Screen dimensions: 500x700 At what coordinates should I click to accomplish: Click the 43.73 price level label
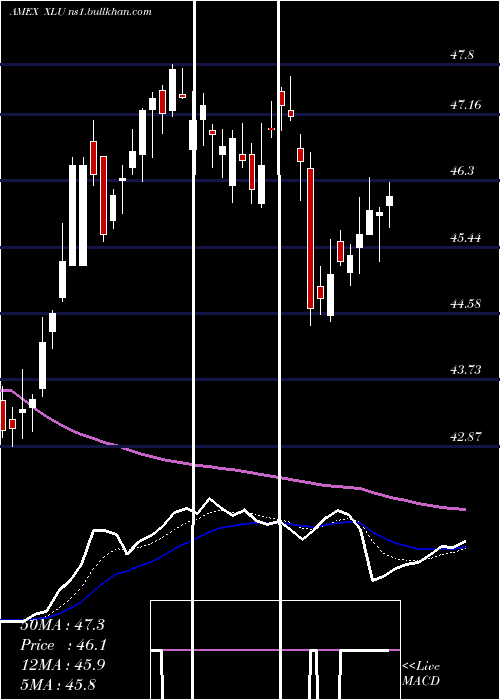coord(465,370)
